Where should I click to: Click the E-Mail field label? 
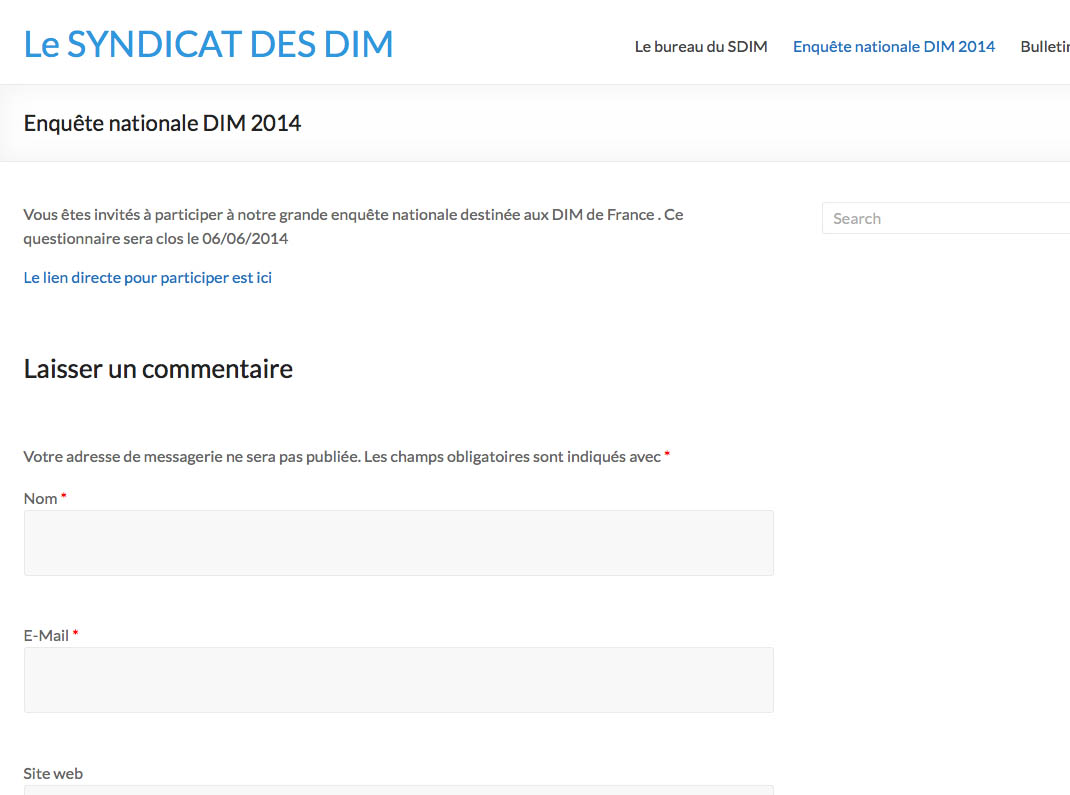click(46, 635)
